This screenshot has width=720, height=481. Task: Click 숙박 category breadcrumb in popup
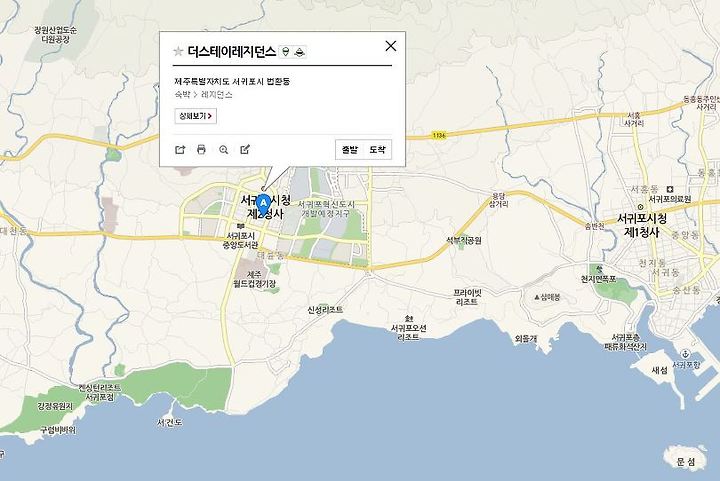[182, 95]
